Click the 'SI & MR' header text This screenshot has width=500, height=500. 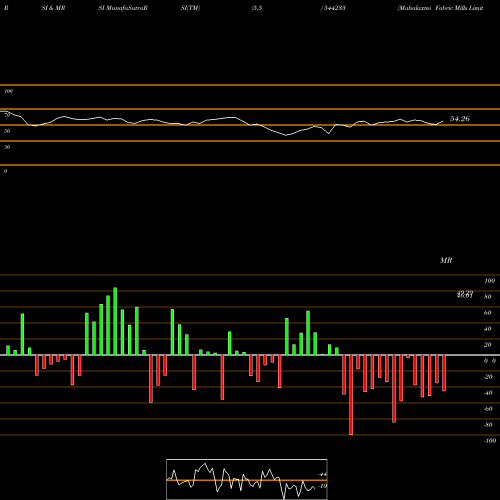[x=53, y=8]
